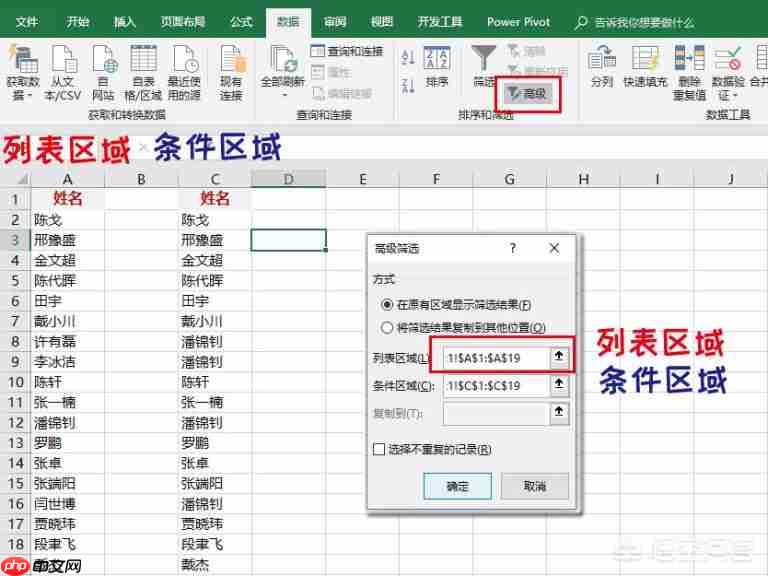Image resolution: width=768 pixels, height=576 pixels.
Task: Switch to 公式 tab
Action: click(241, 22)
